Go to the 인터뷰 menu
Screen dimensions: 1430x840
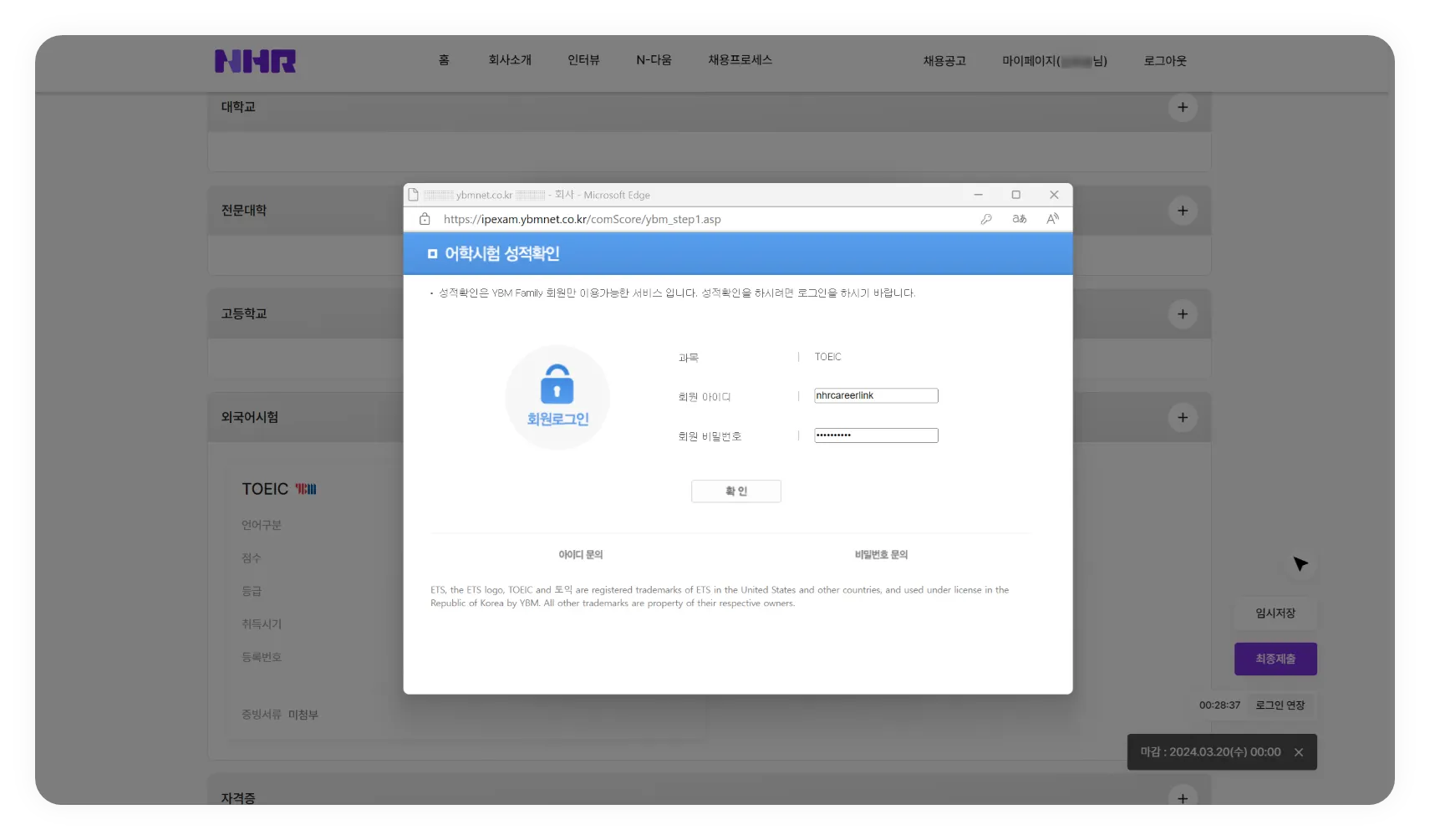583,60
